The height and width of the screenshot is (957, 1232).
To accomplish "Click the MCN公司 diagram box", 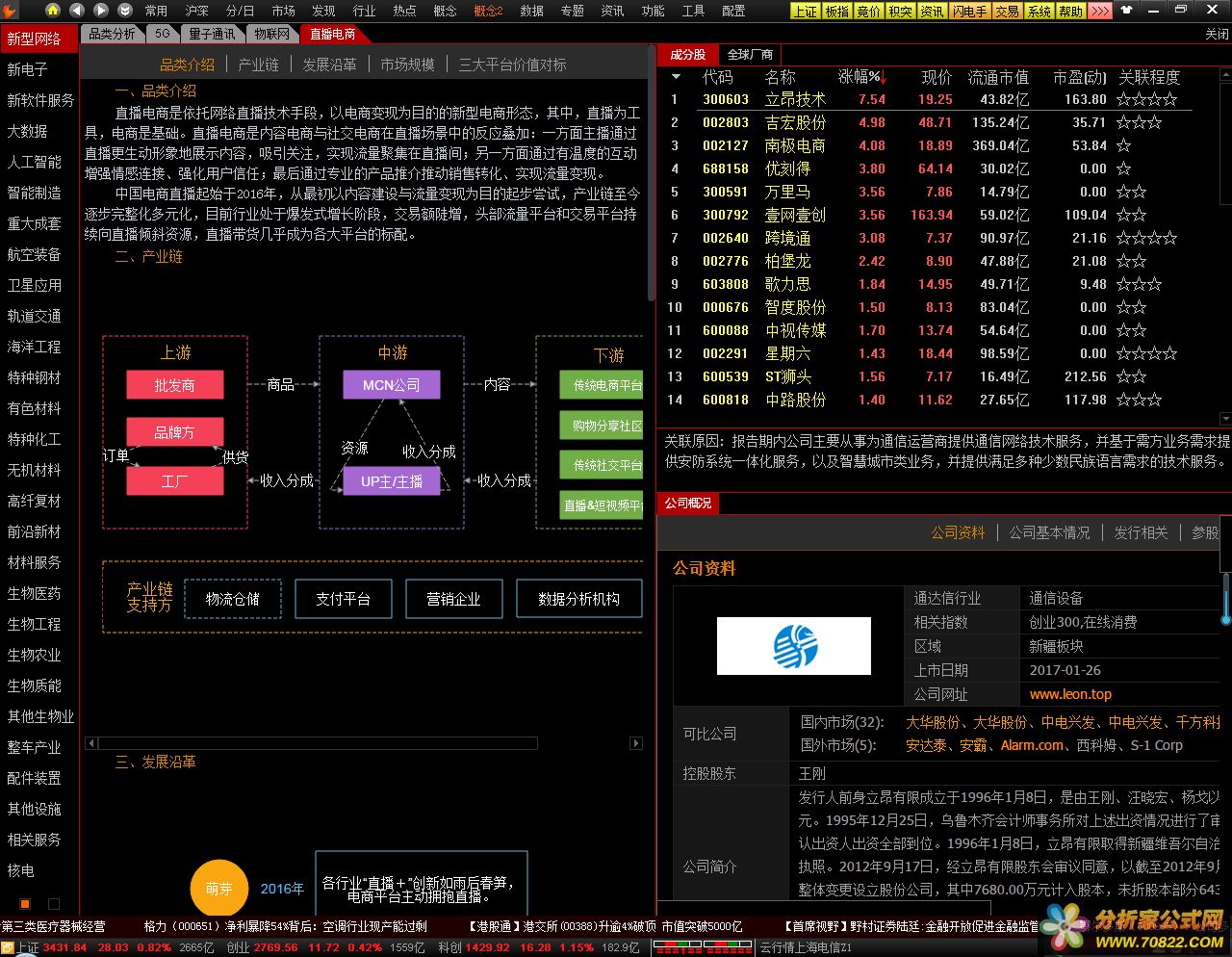I will (x=392, y=385).
